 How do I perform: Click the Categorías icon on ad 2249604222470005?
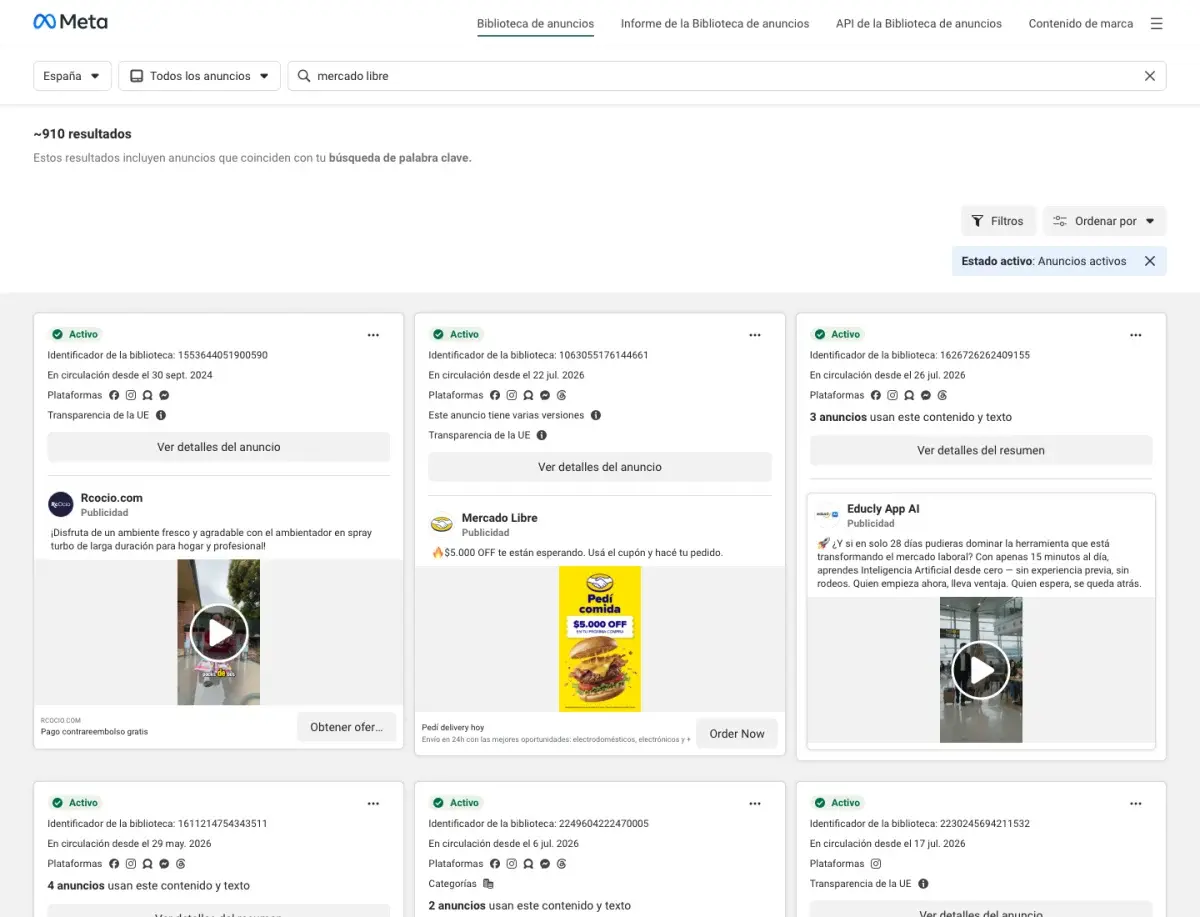488,884
